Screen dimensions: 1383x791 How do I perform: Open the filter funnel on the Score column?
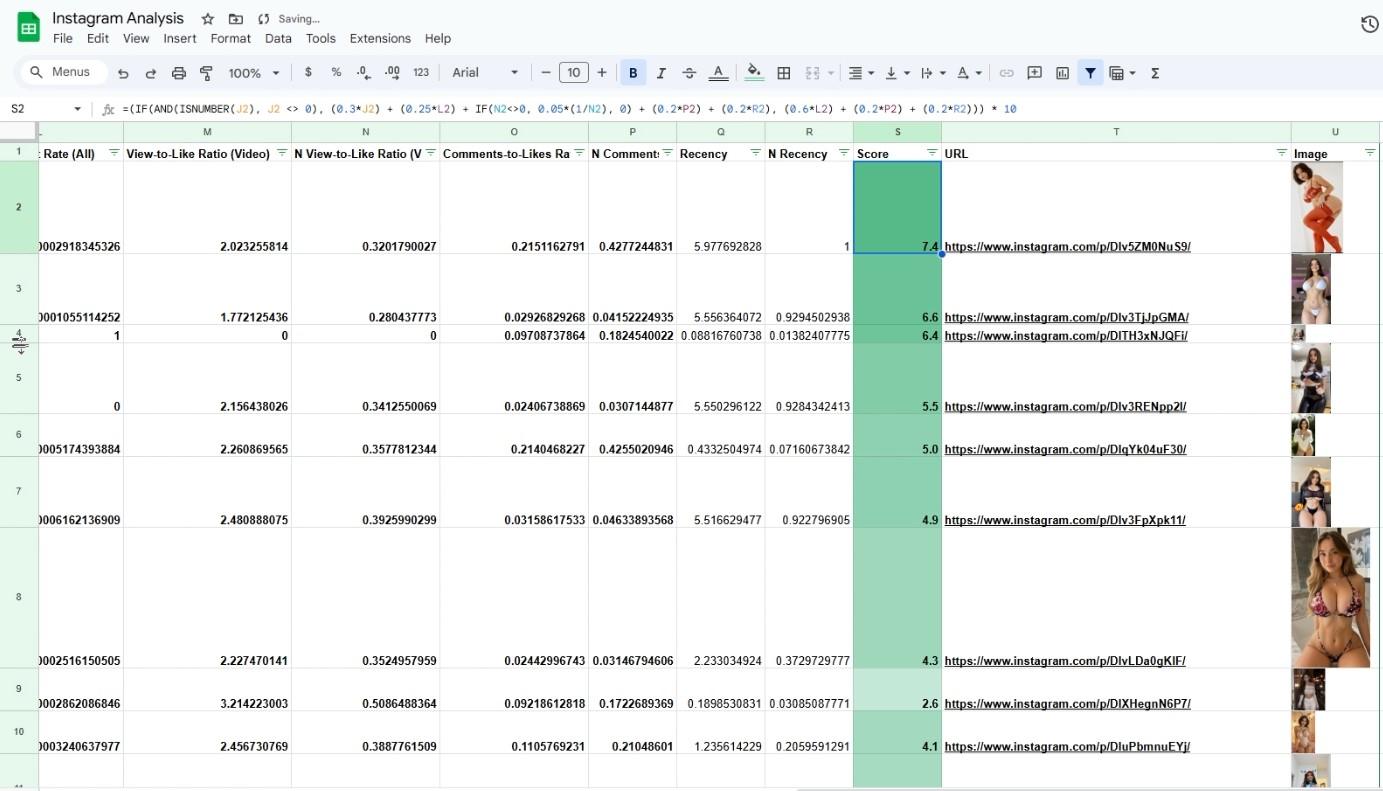931,153
